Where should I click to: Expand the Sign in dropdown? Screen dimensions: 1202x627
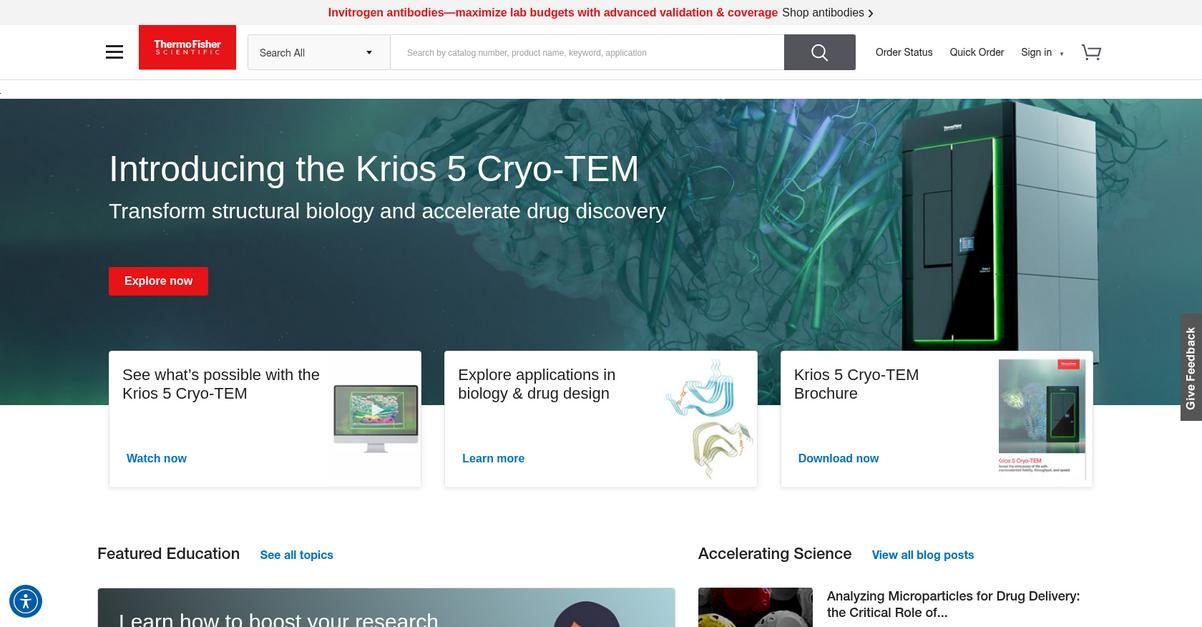(1042, 52)
